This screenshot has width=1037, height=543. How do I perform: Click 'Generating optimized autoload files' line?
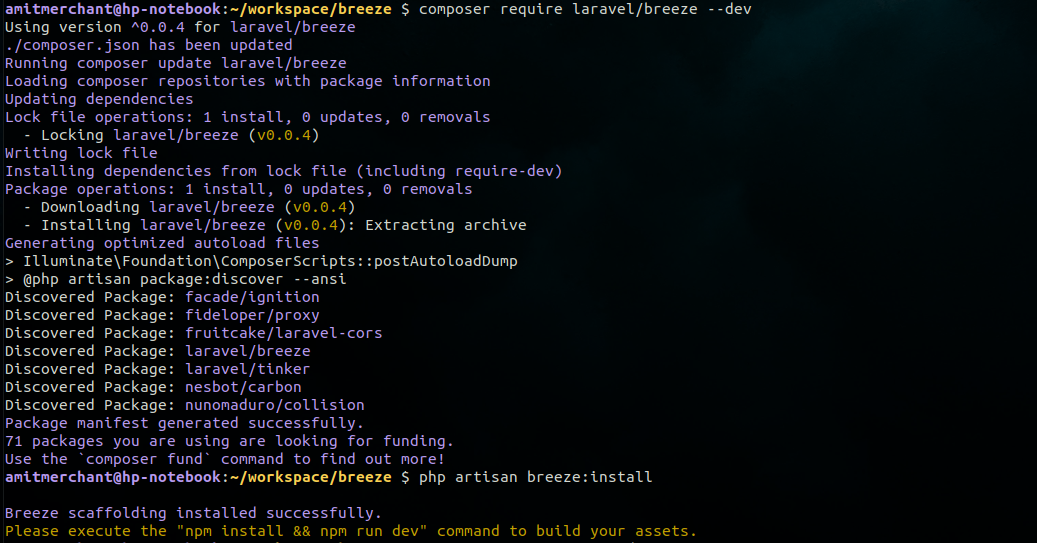tap(162, 243)
